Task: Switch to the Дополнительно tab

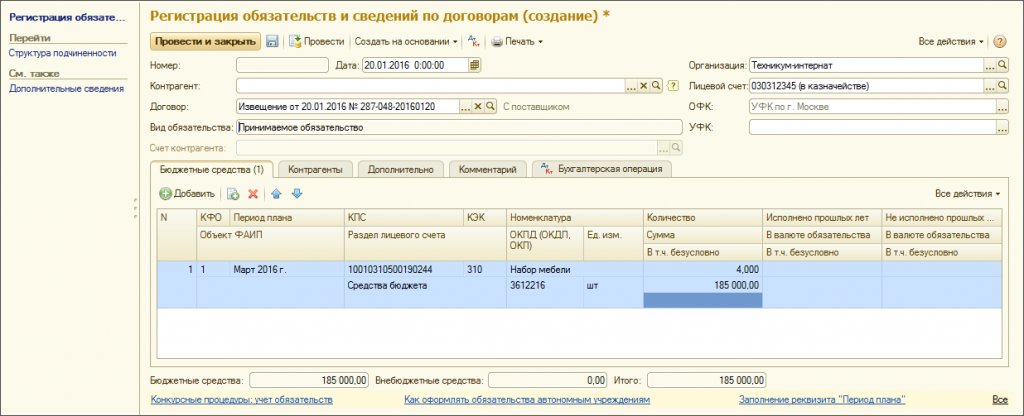Action: coord(400,169)
